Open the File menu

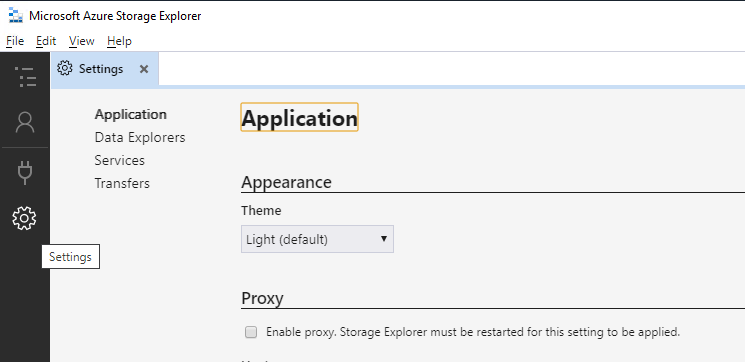click(15, 41)
